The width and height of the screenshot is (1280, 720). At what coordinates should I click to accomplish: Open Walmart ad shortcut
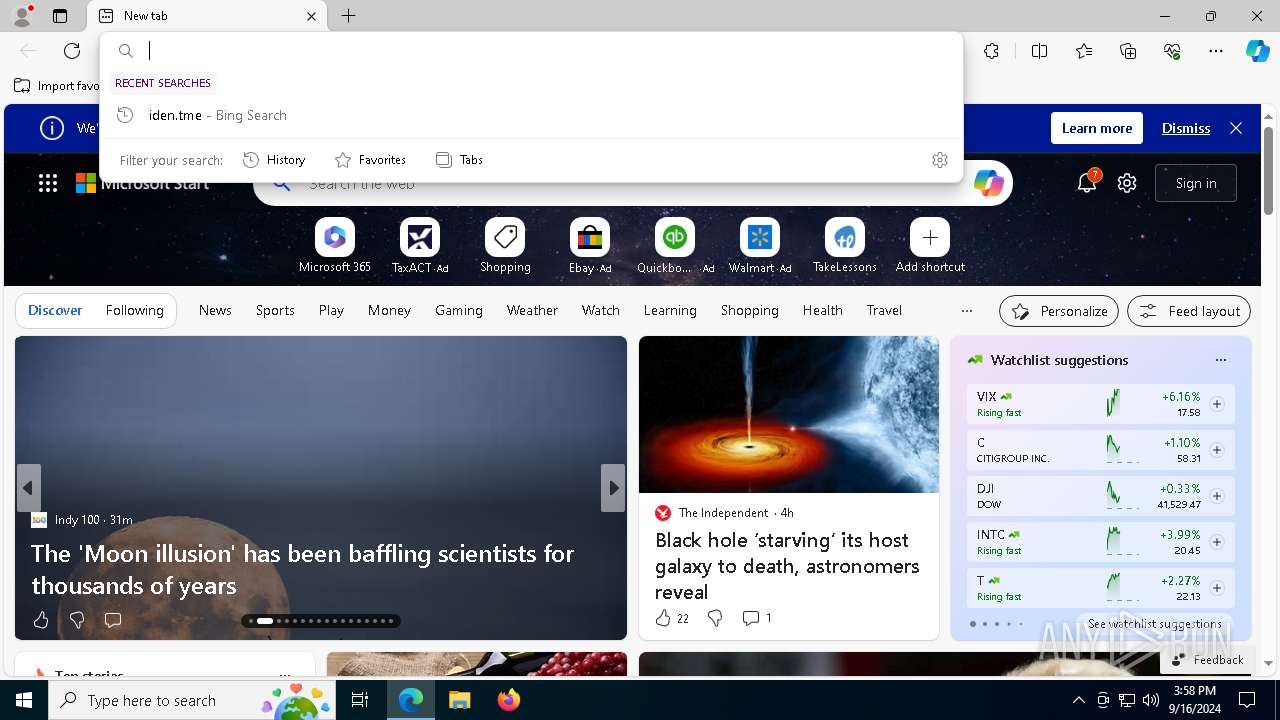click(760, 246)
